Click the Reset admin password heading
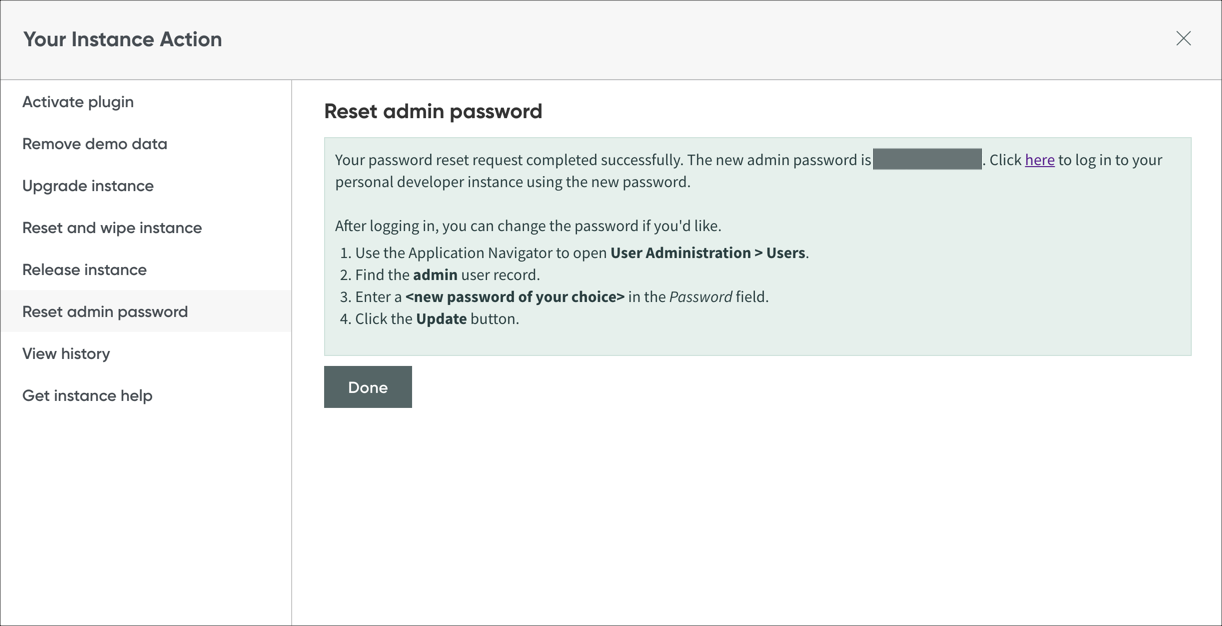 coord(433,111)
